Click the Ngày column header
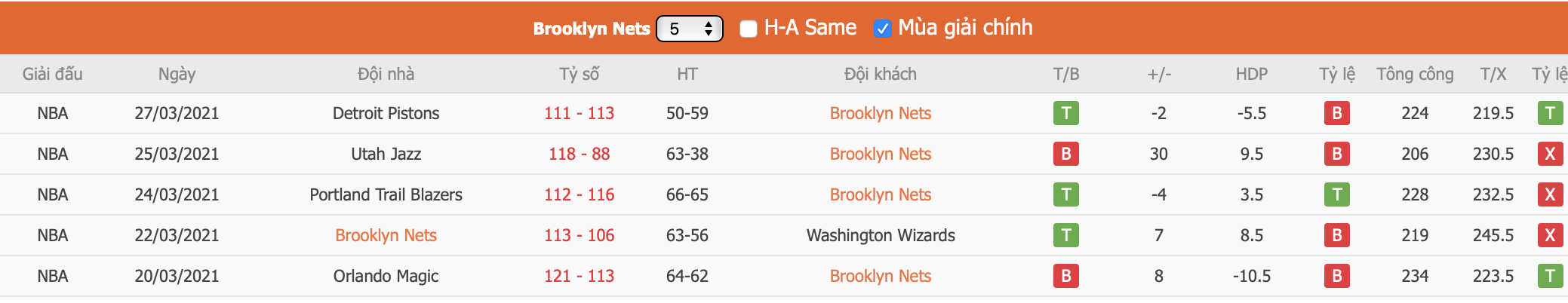The height and width of the screenshot is (303, 1568). (177, 74)
